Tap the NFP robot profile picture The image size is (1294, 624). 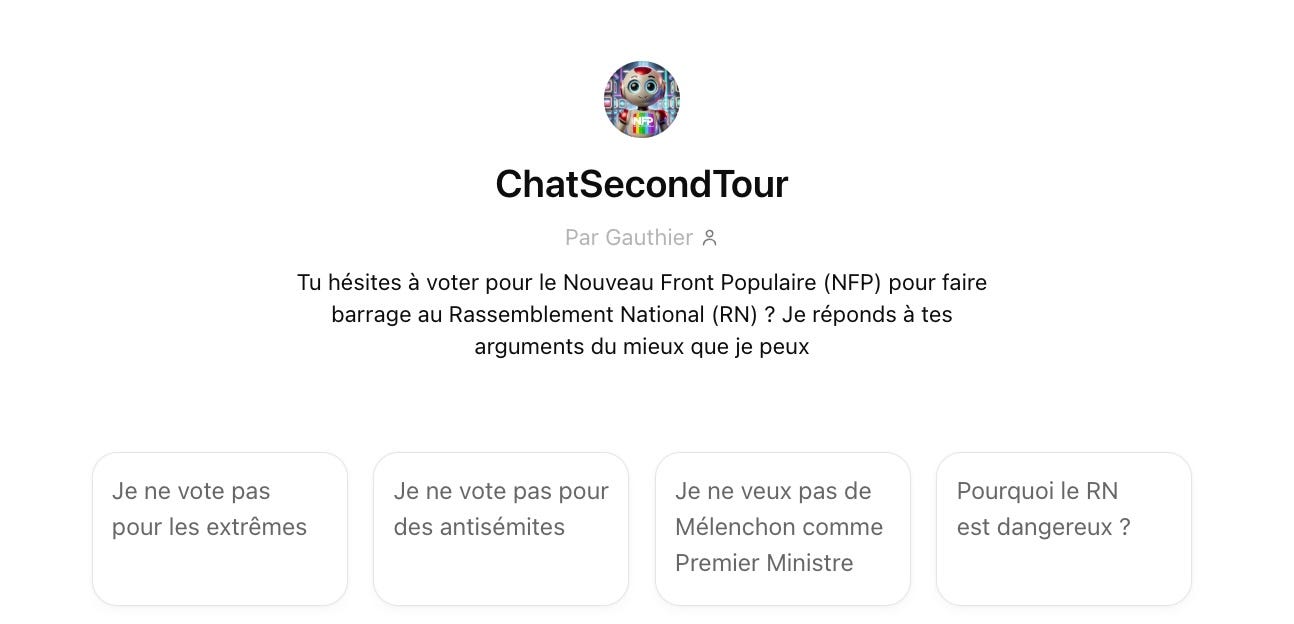click(642, 99)
